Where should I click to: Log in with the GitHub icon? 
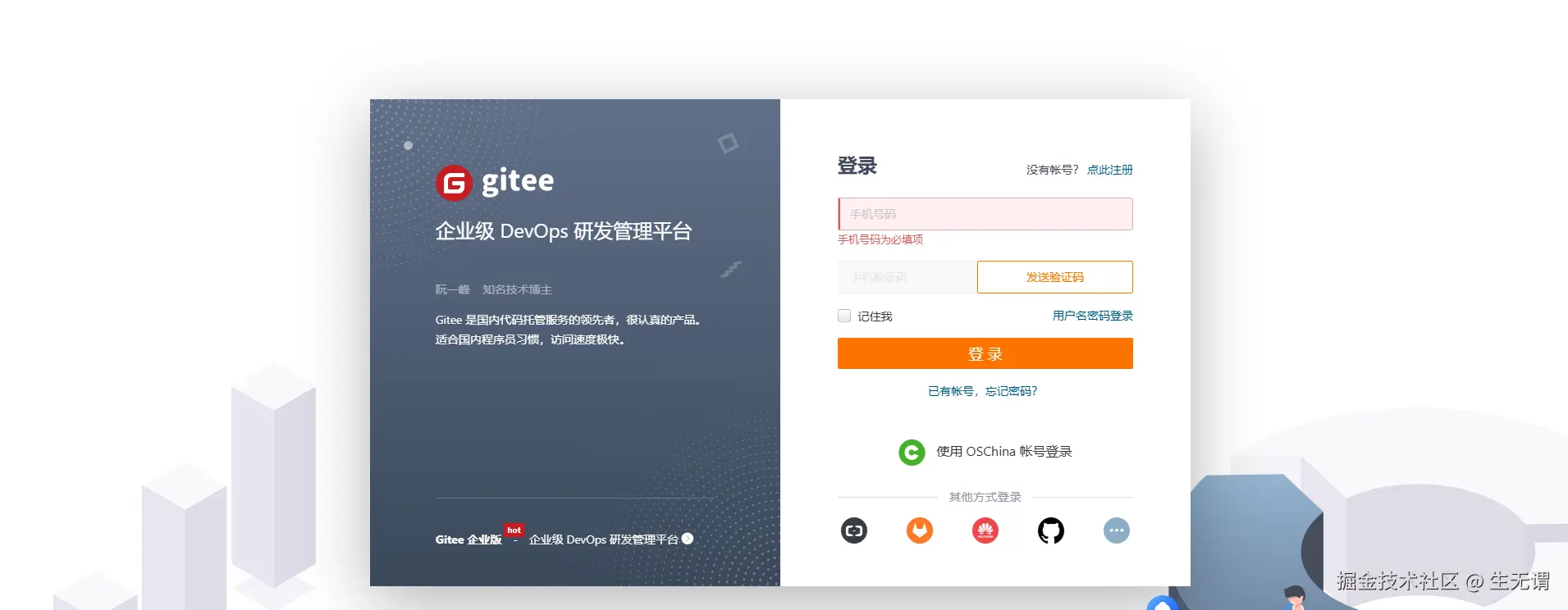pos(1051,530)
